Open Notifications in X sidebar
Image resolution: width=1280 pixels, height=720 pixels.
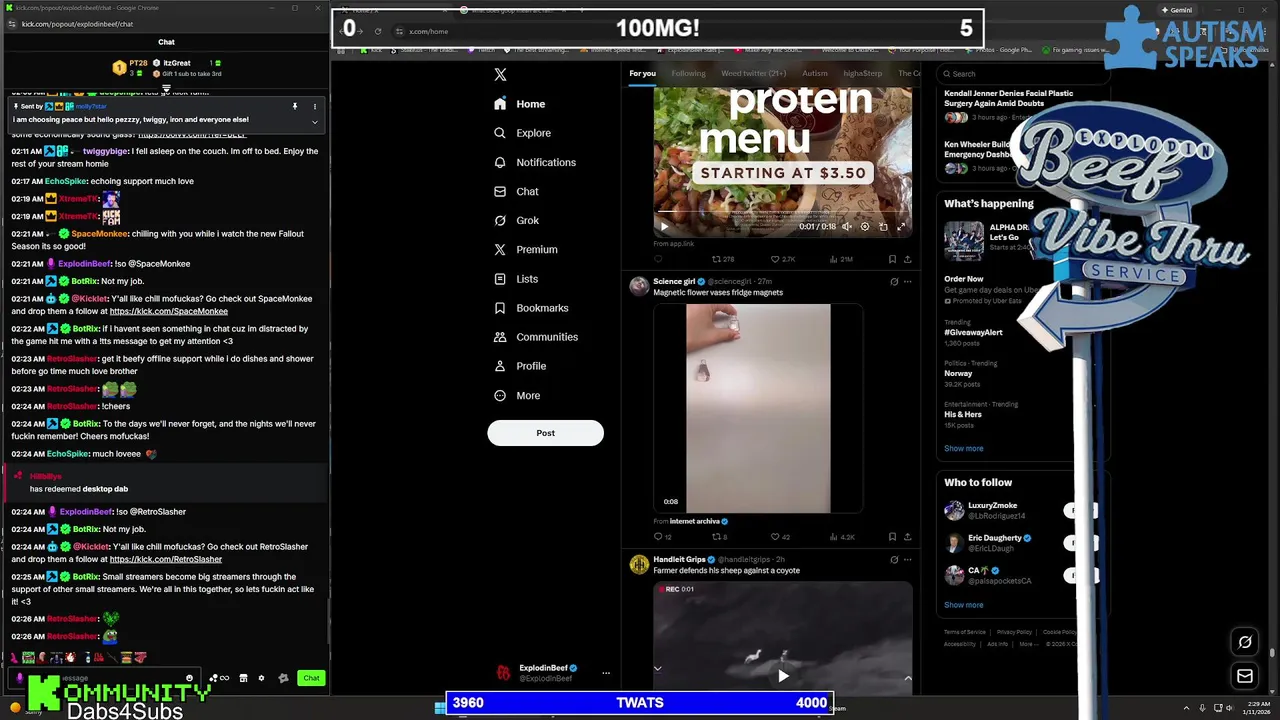point(535,162)
